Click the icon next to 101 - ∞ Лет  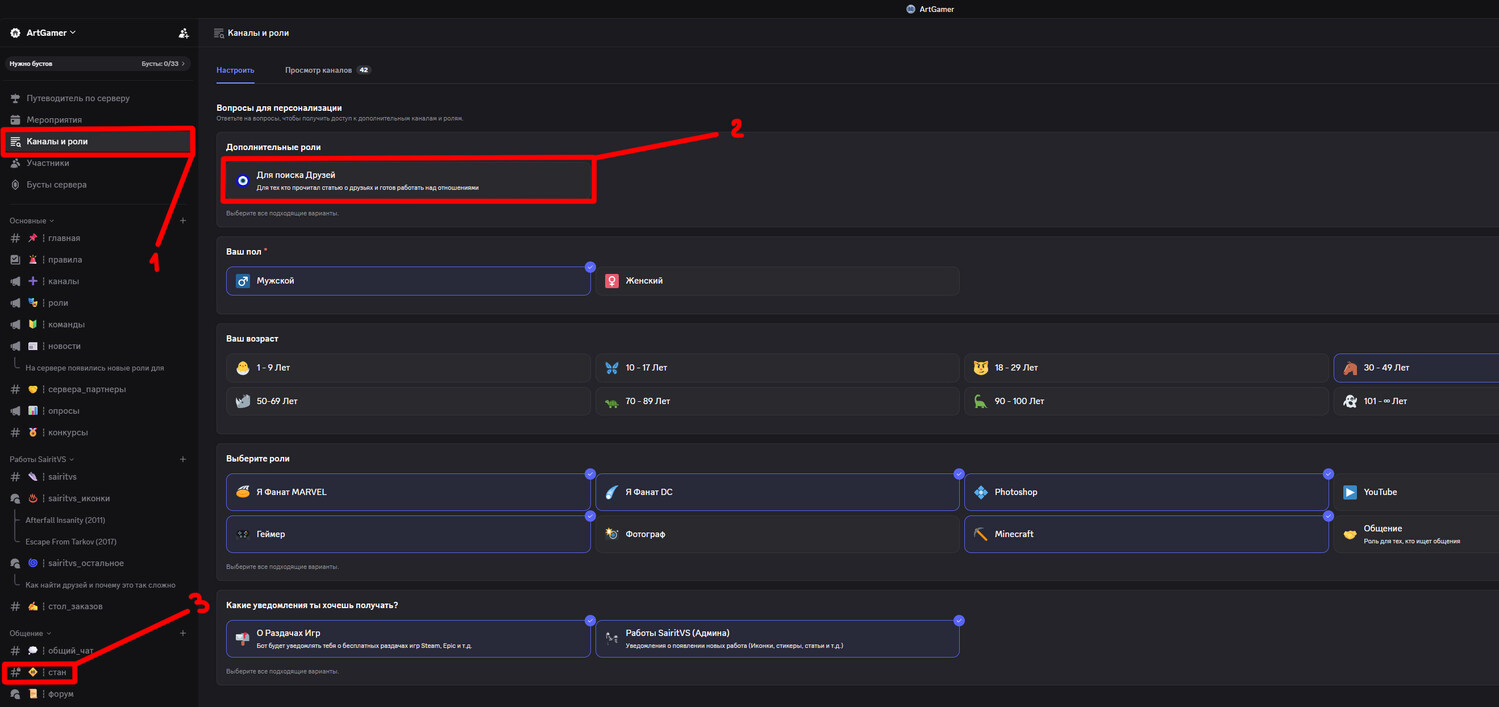tap(1350, 401)
